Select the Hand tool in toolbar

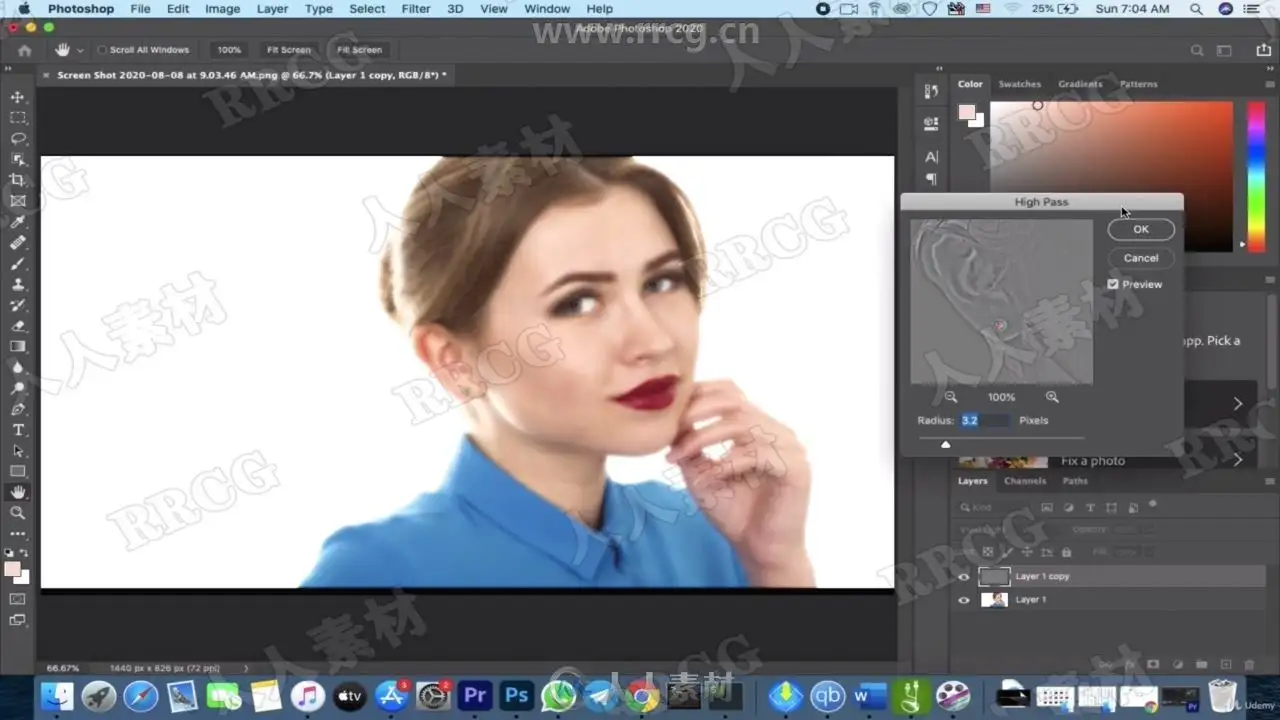pyautogui.click(x=17, y=492)
